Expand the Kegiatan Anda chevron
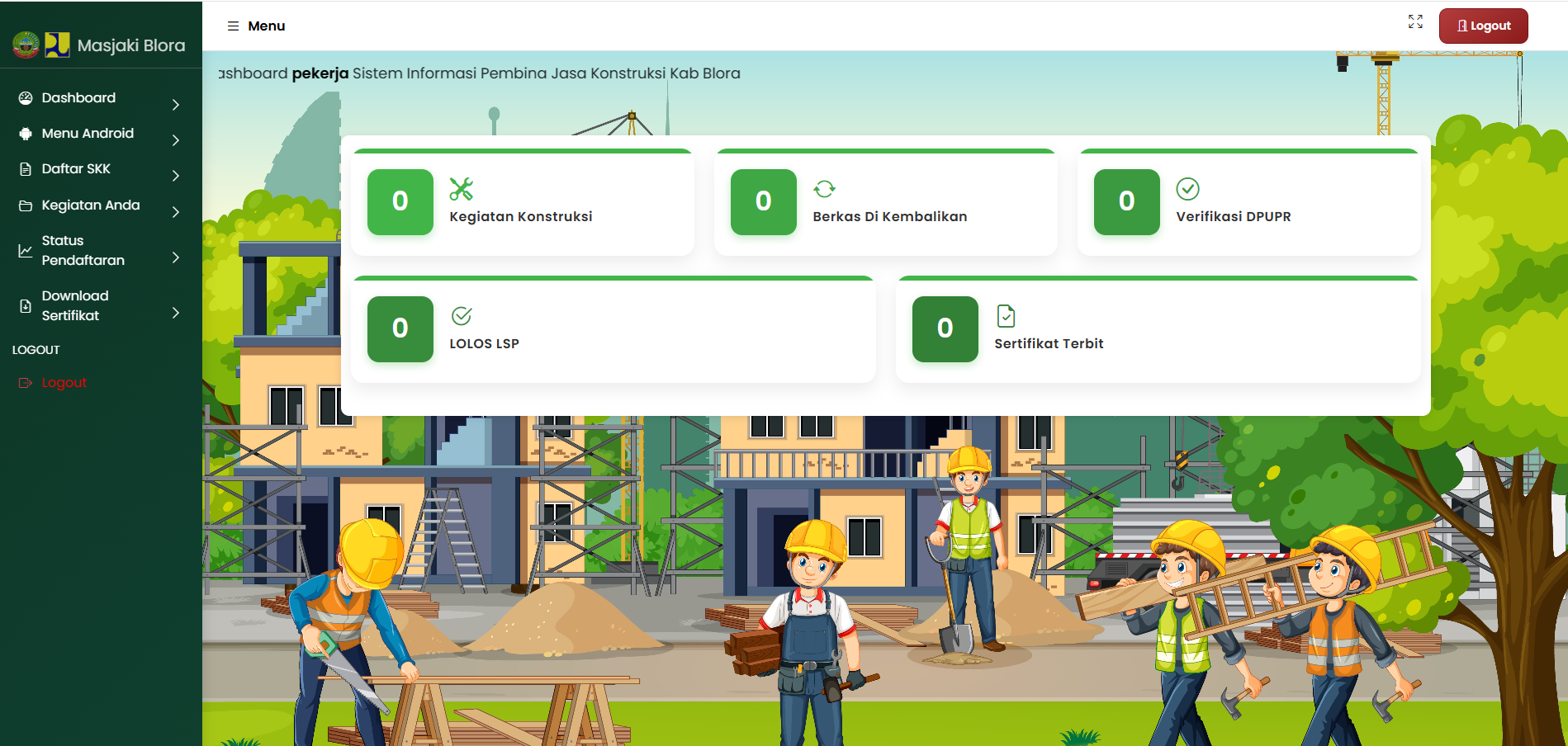 [175, 212]
